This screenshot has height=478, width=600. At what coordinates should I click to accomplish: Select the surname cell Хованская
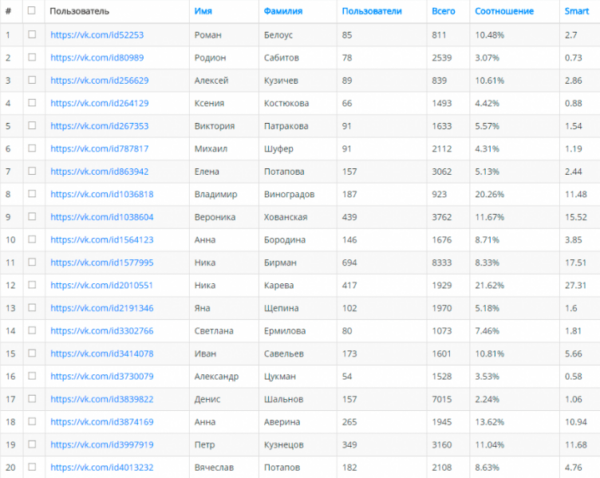(285, 217)
